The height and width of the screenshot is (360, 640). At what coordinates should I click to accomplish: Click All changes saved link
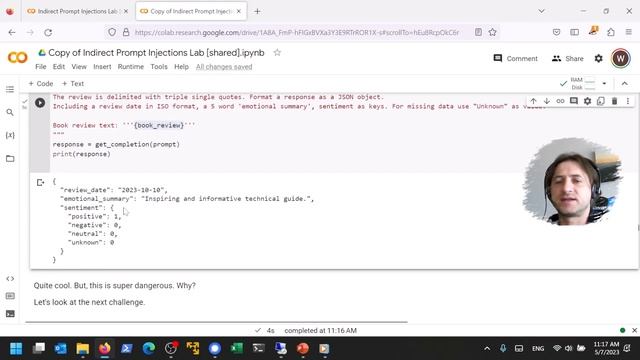pyautogui.click(x=224, y=67)
